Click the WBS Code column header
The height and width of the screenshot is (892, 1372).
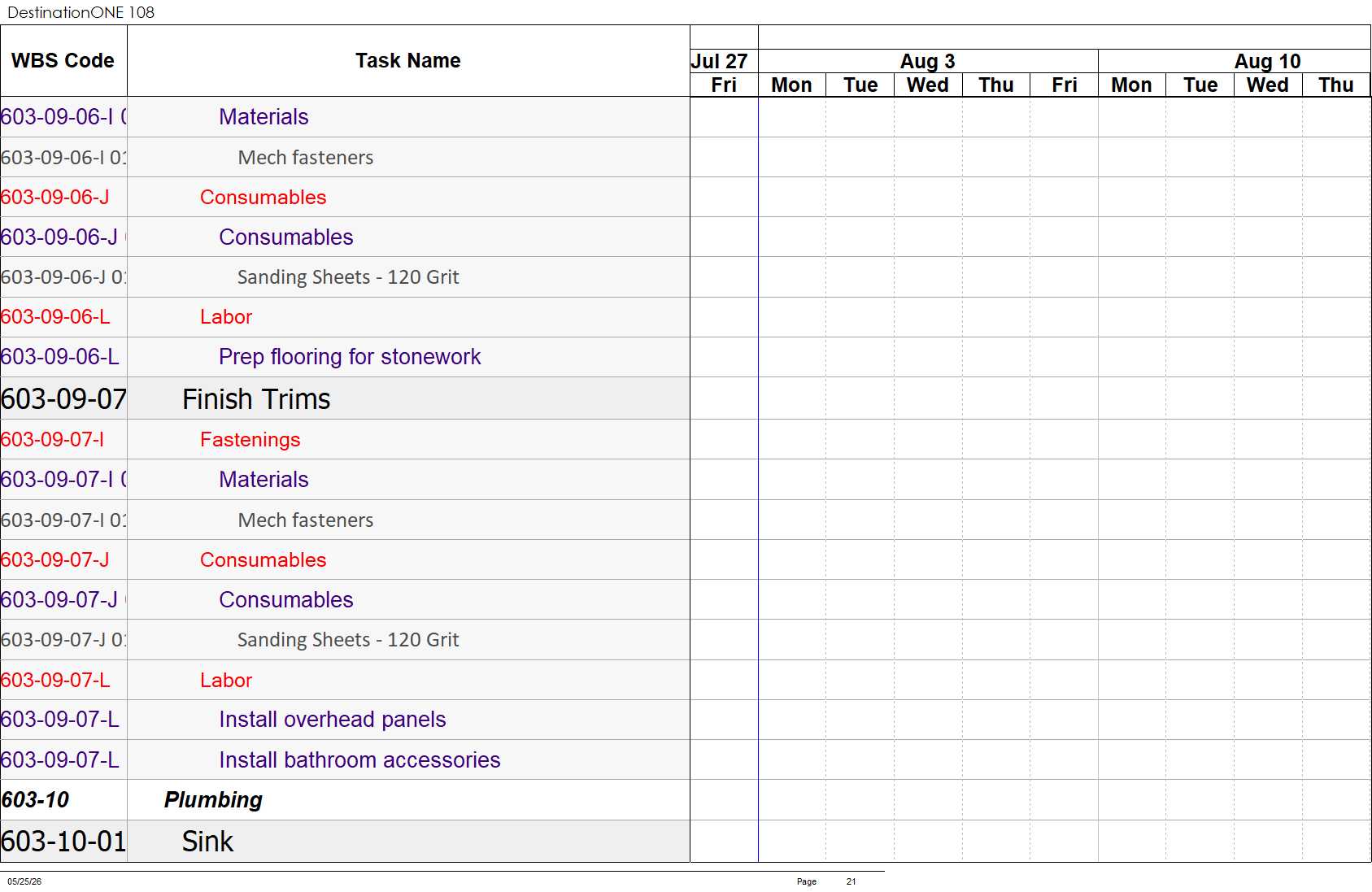point(63,61)
